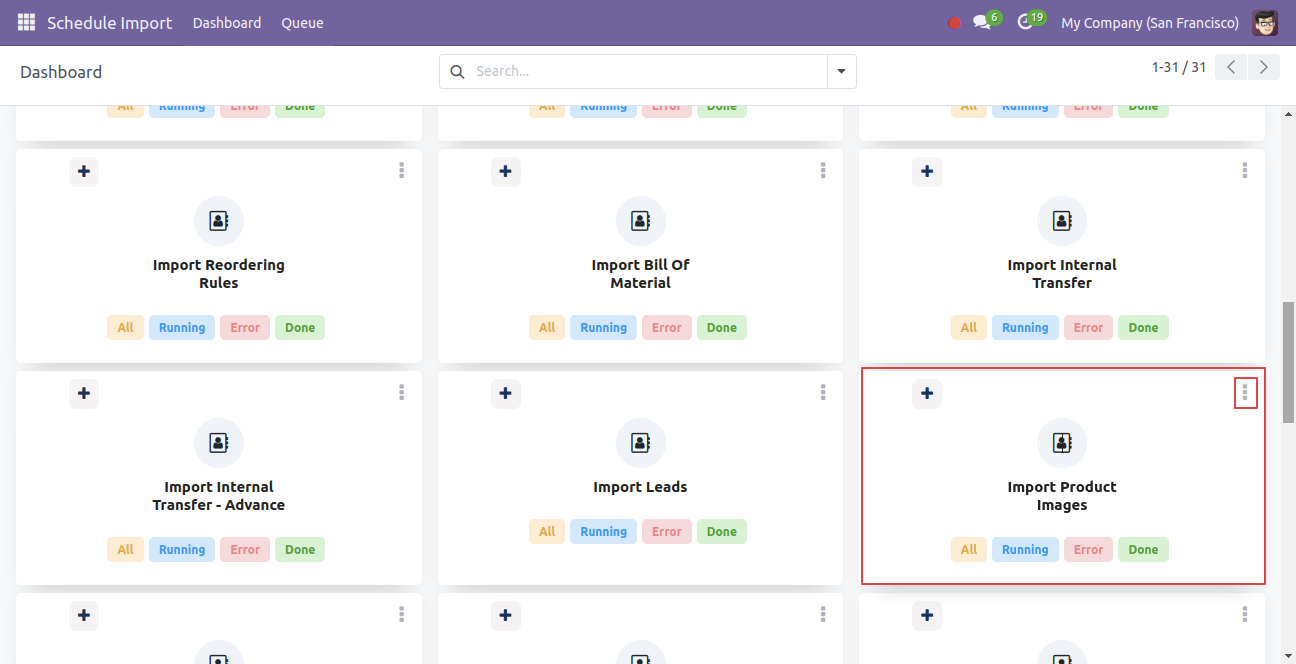1296x664 pixels.
Task: Click Running on Import Internal Transfer card
Action: coord(1025,328)
